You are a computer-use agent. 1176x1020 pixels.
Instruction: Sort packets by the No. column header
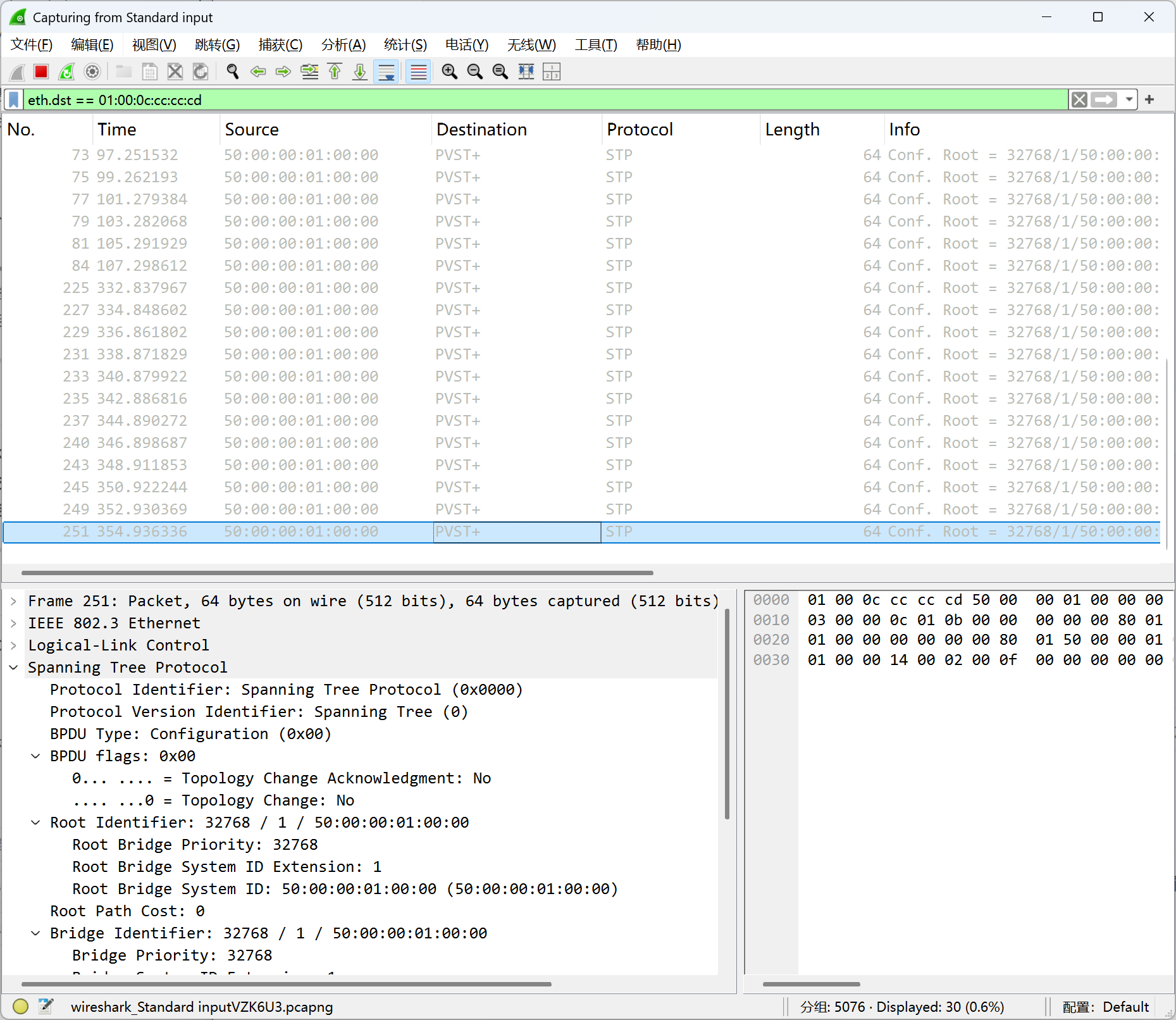point(48,130)
